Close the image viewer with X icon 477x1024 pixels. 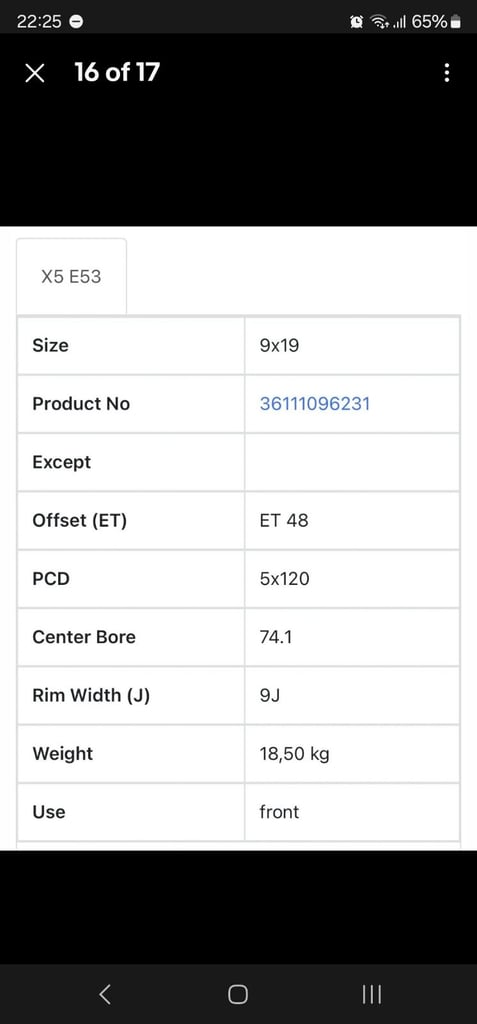point(35,73)
